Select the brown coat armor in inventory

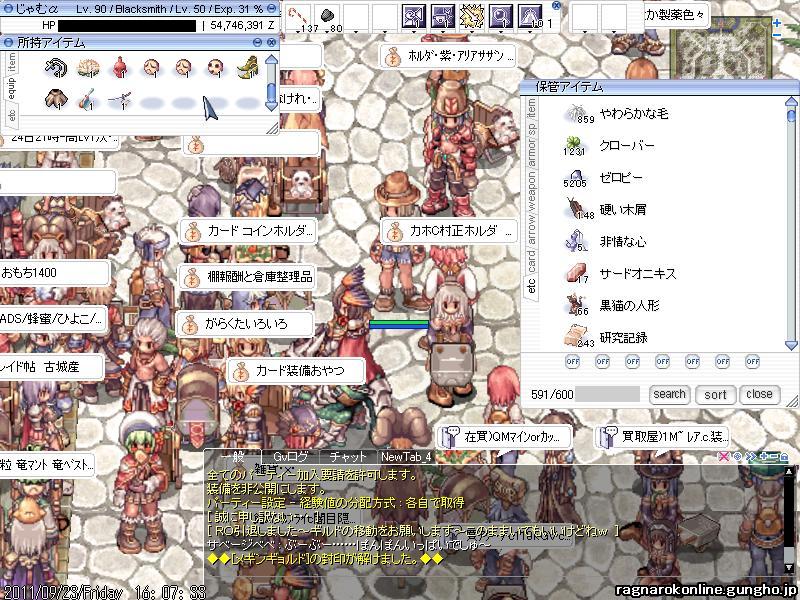pyautogui.click(x=56, y=99)
